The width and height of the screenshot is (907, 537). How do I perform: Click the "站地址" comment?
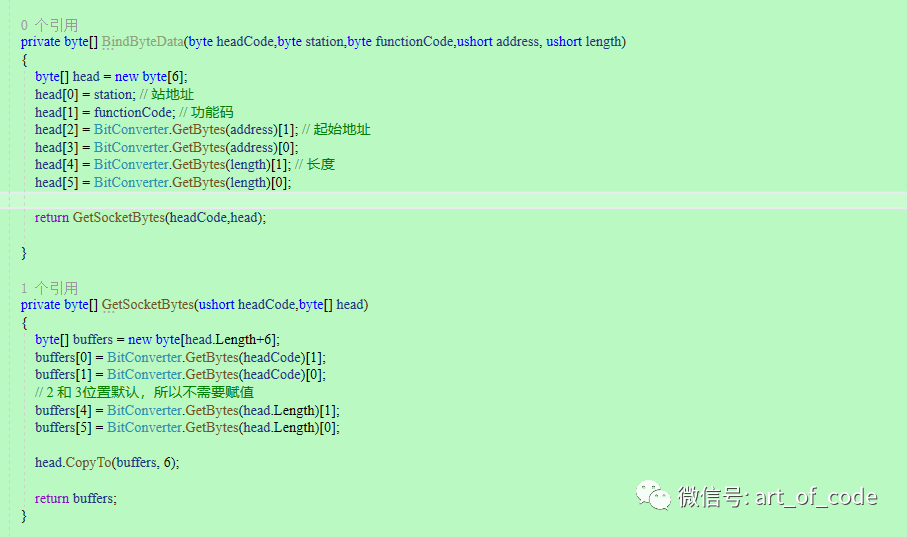click(x=173, y=94)
